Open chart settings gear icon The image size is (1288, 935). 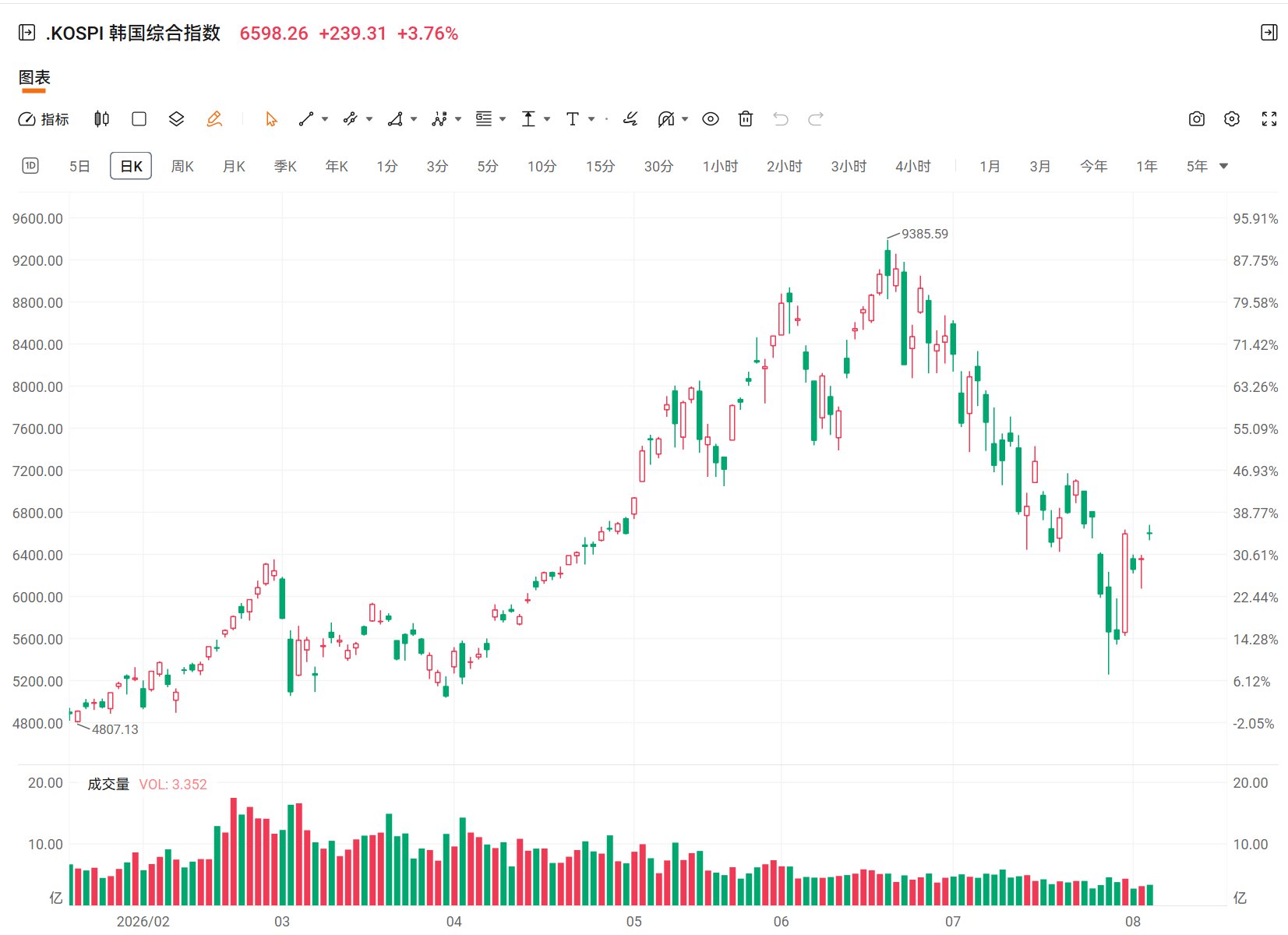coord(1232,119)
